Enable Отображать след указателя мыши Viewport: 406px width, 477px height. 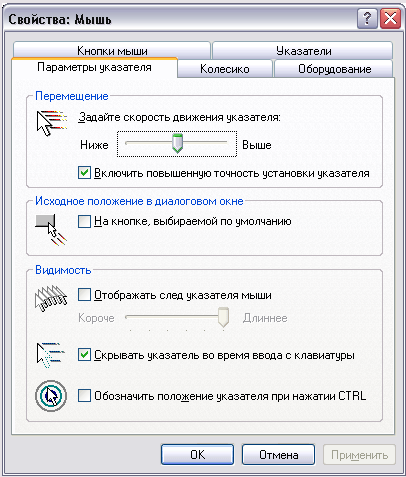(x=84, y=295)
